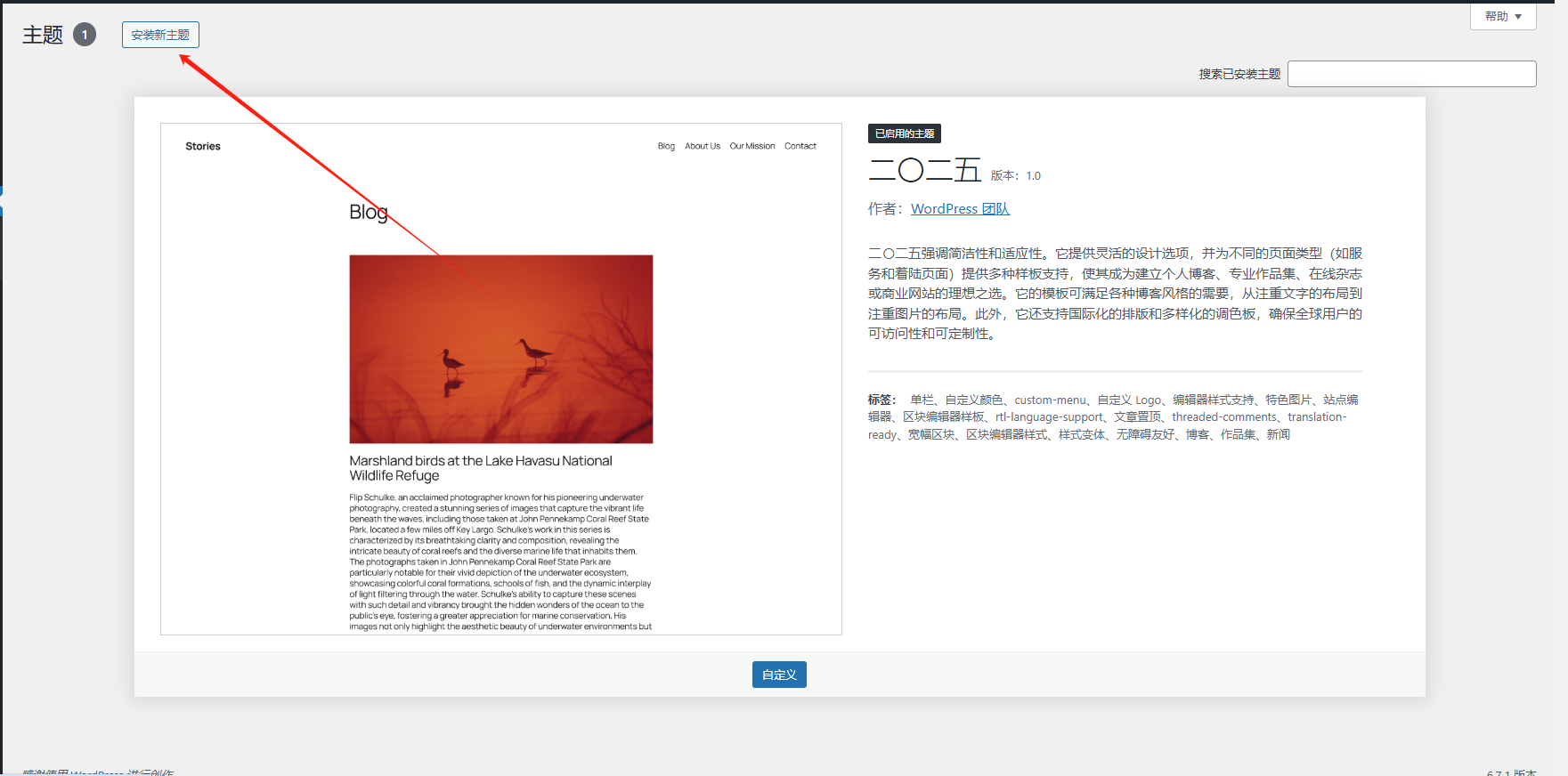Image resolution: width=1568 pixels, height=776 pixels.
Task: Click the 搜索已安装主题 label
Action: click(x=1239, y=74)
